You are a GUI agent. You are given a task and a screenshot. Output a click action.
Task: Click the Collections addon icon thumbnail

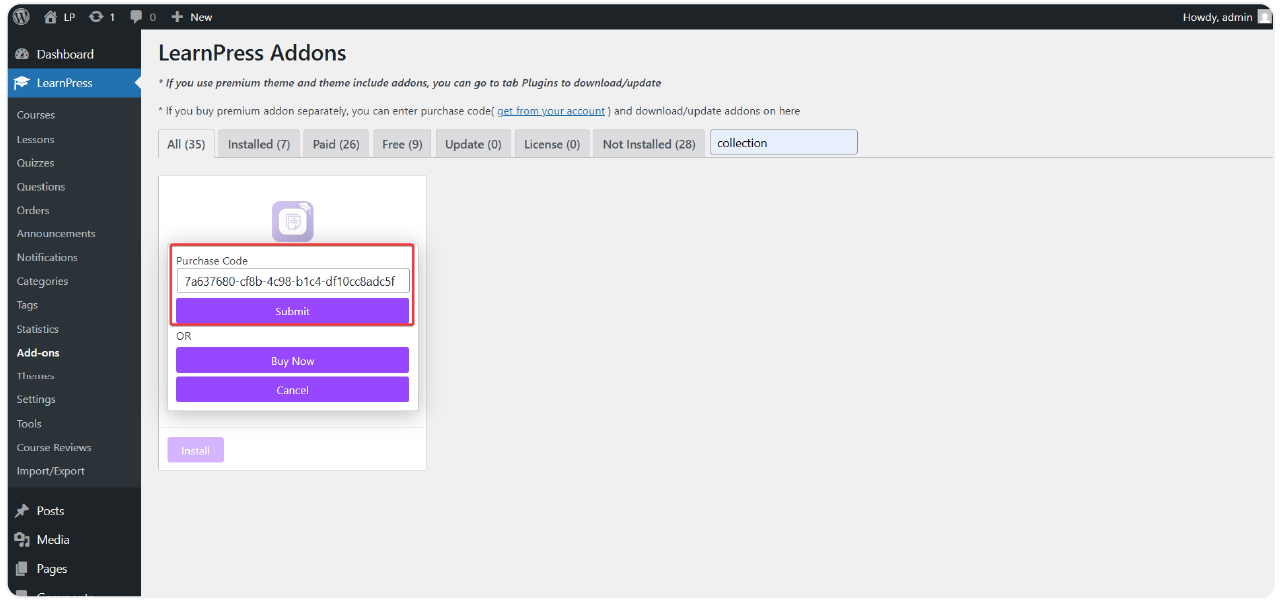293,221
